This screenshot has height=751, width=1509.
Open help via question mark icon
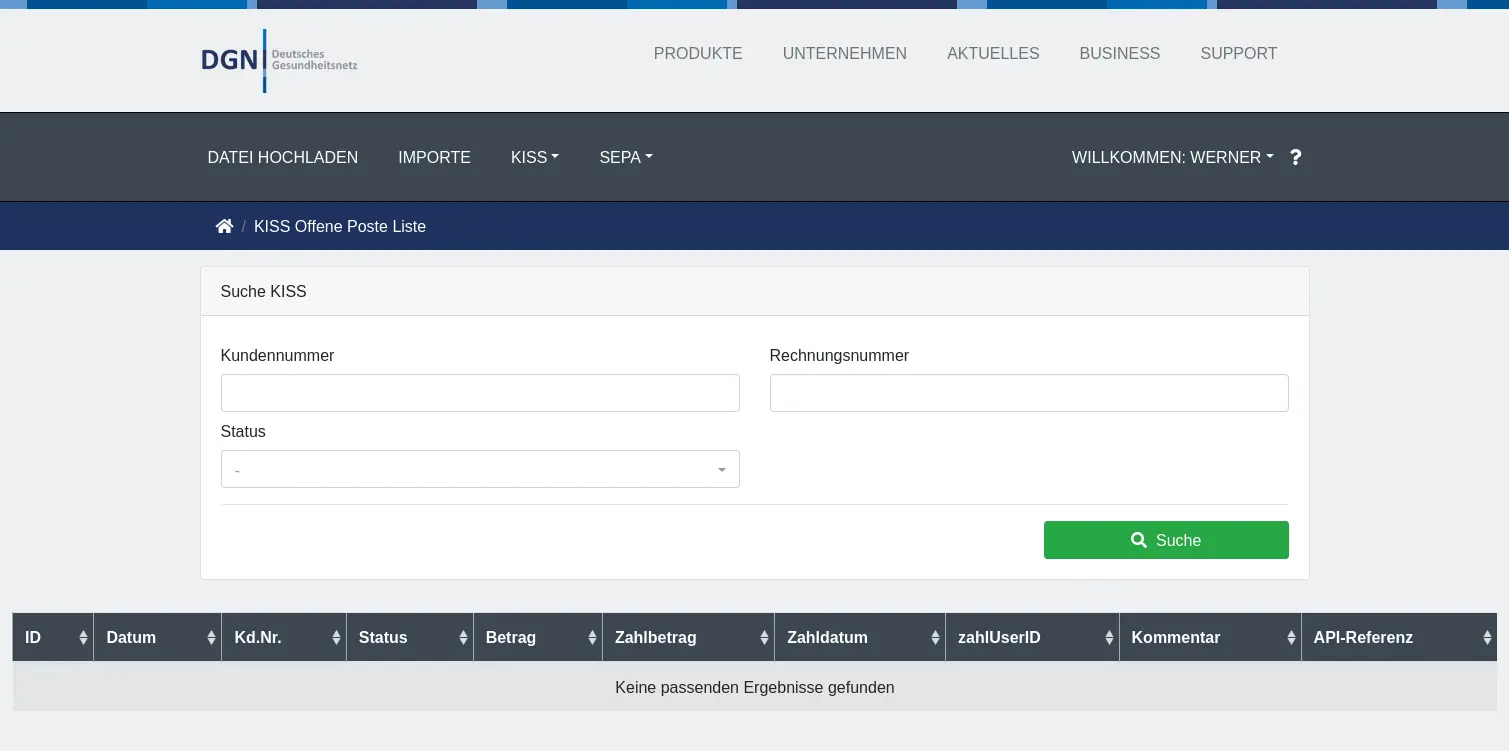[1295, 157]
